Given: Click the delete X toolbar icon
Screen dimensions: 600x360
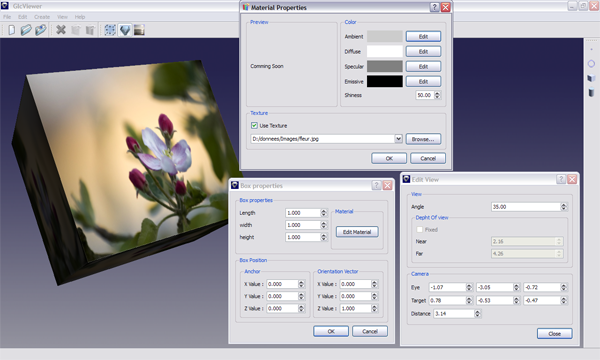Looking at the screenshot, I should (61, 30).
